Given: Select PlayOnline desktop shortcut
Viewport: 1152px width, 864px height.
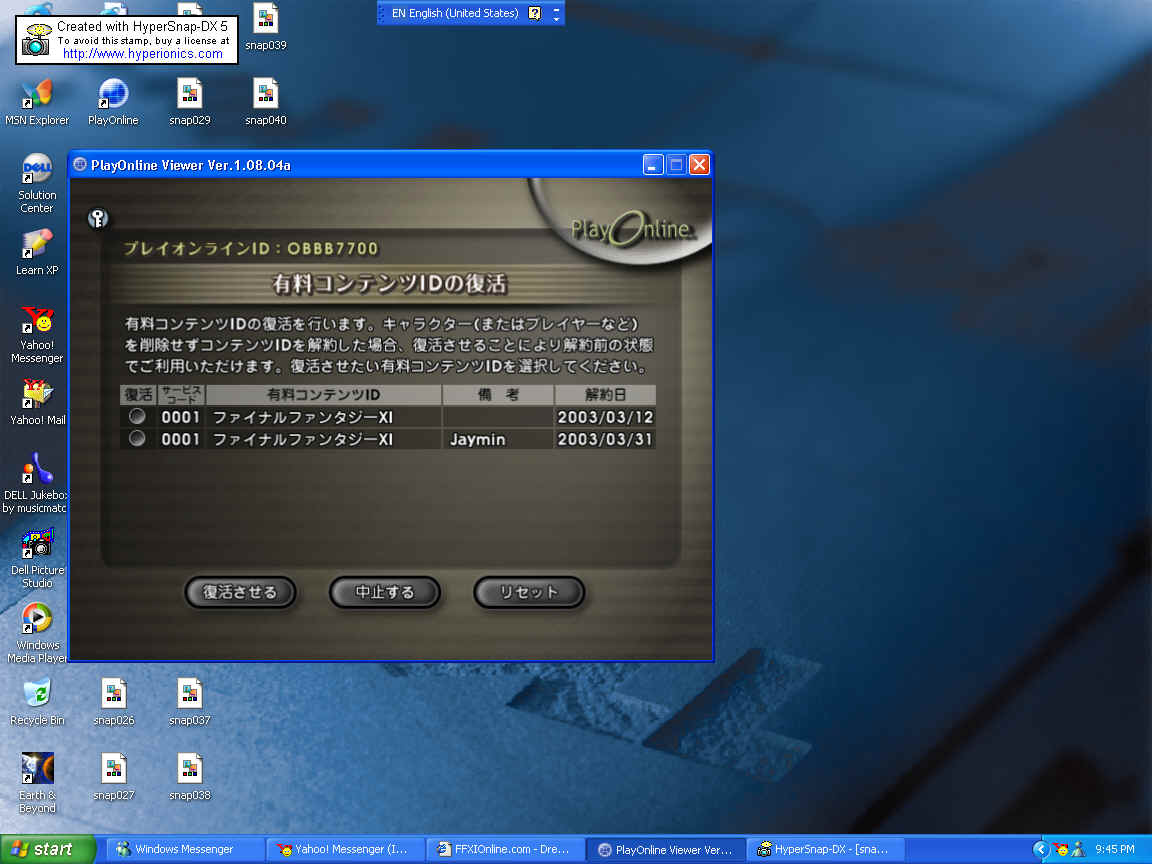Looking at the screenshot, I should tap(113, 102).
